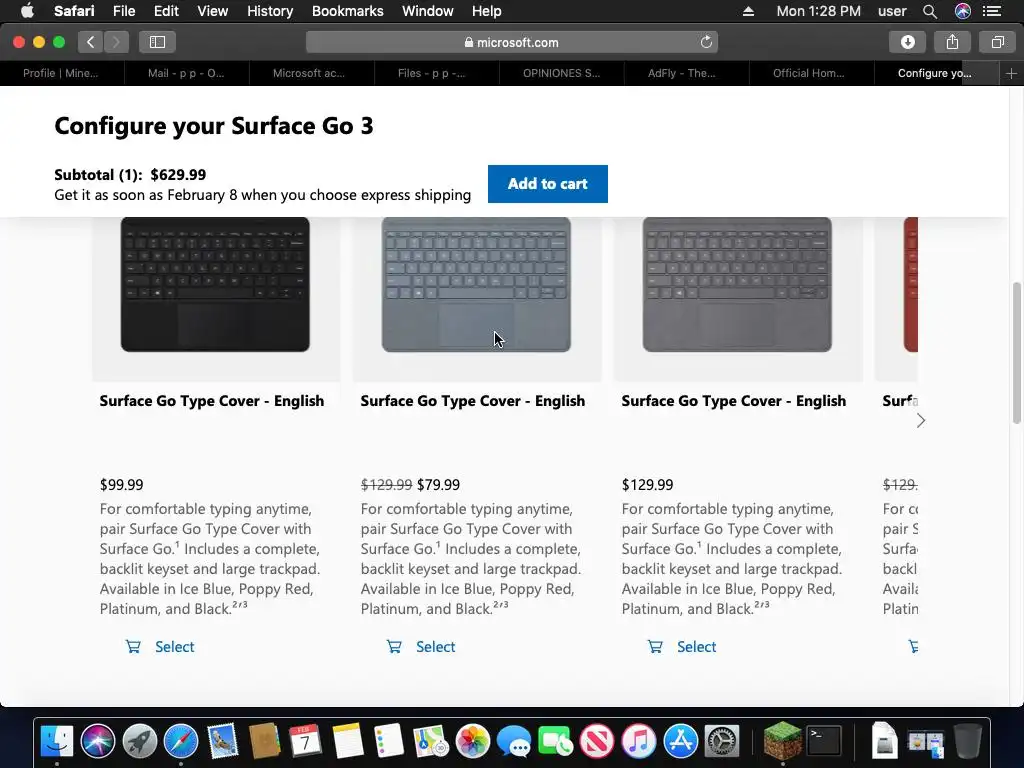Image resolution: width=1024 pixels, height=768 pixels.
Task: Open Spotlight search in the menu bar
Action: point(930,11)
